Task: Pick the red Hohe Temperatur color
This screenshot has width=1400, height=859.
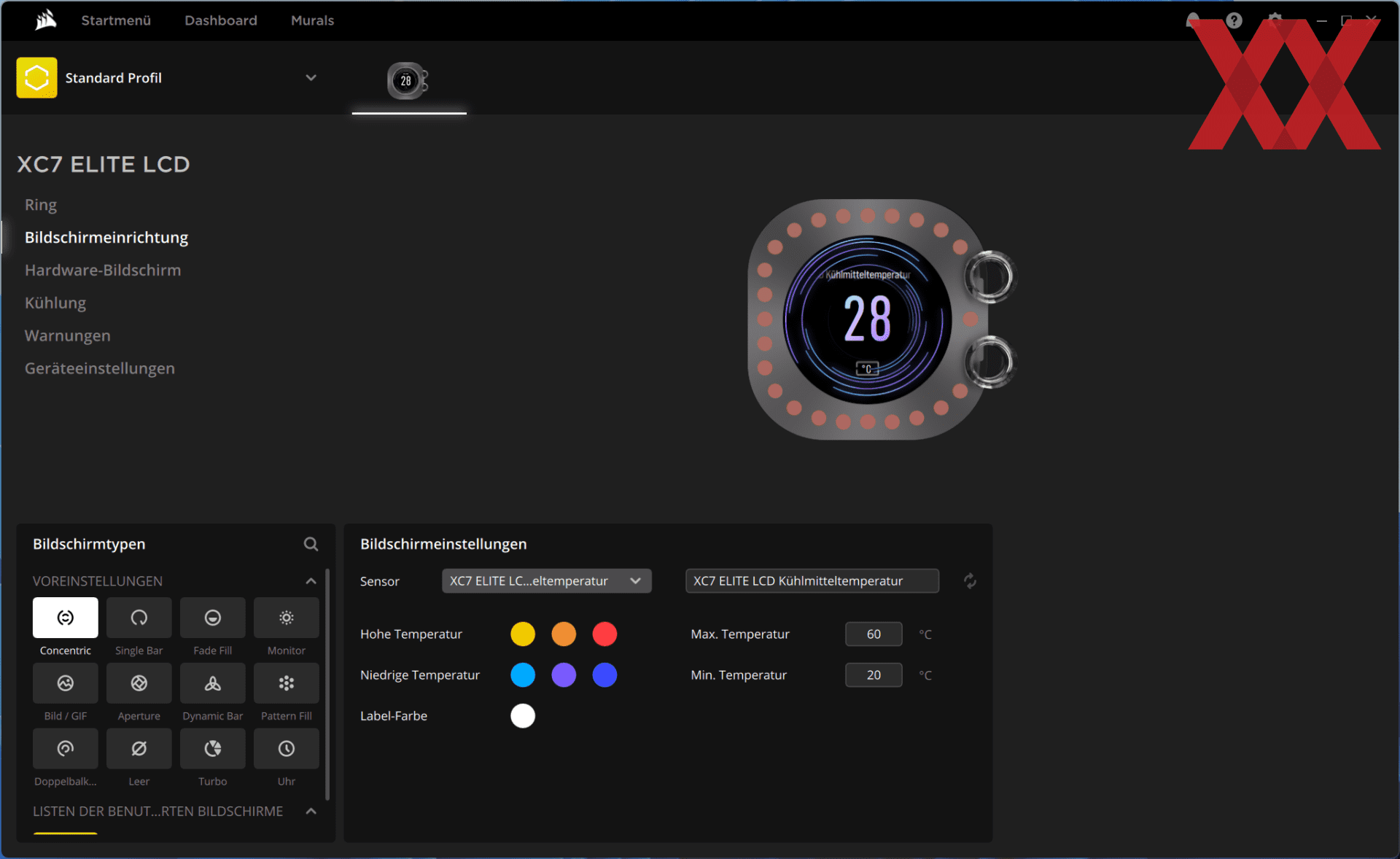Action: click(x=604, y=634)
